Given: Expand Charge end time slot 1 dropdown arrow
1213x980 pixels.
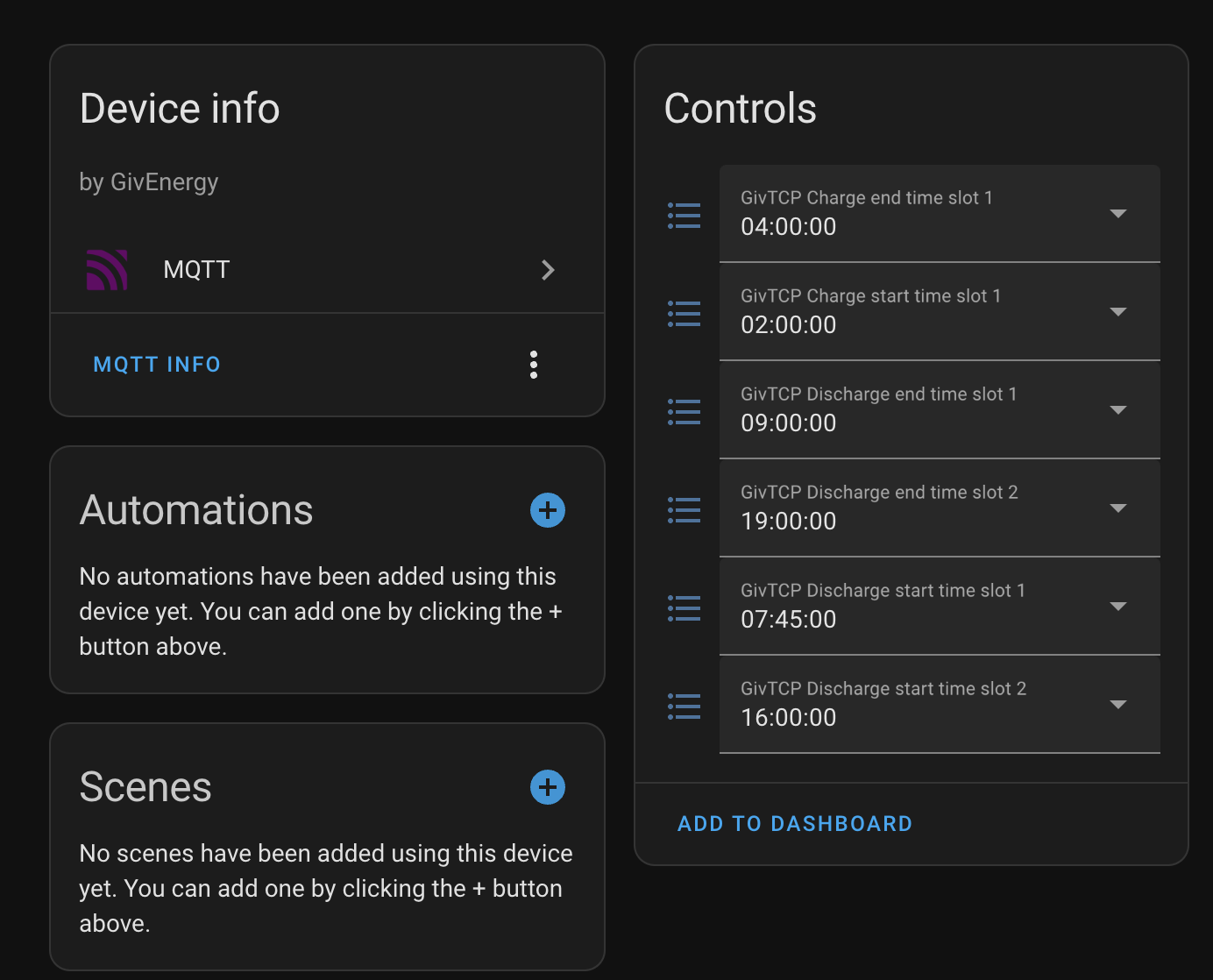Looking at the screenshot, I should 1118,214.
